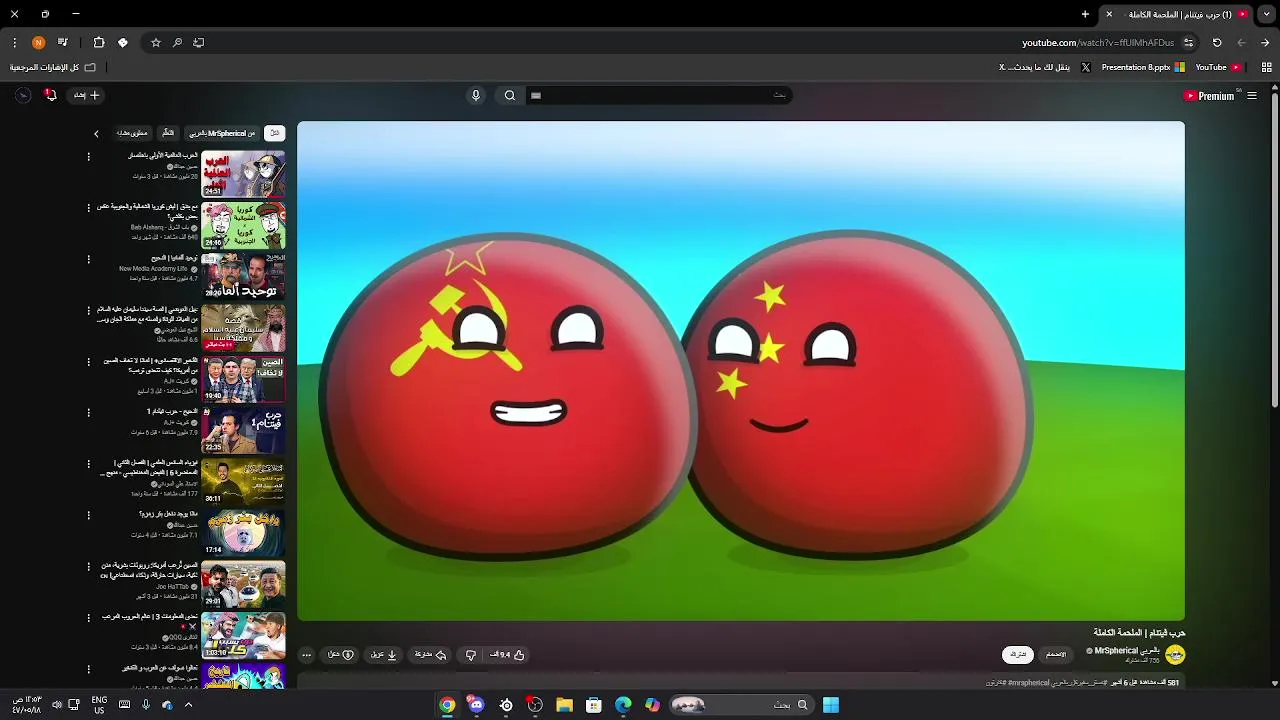
Task: Open the Joe HaTTab video thumbnail
Action: [243, 584]
